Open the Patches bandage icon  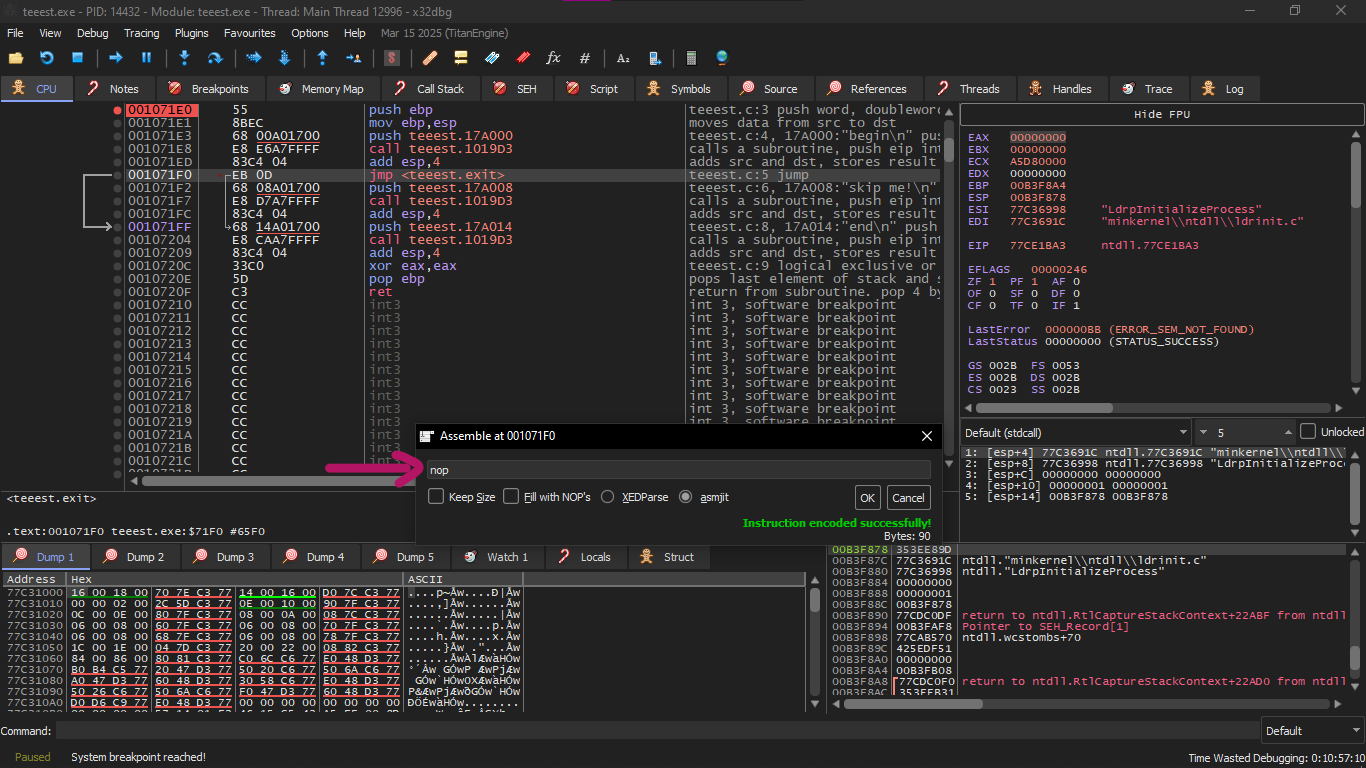click(430, 58)
